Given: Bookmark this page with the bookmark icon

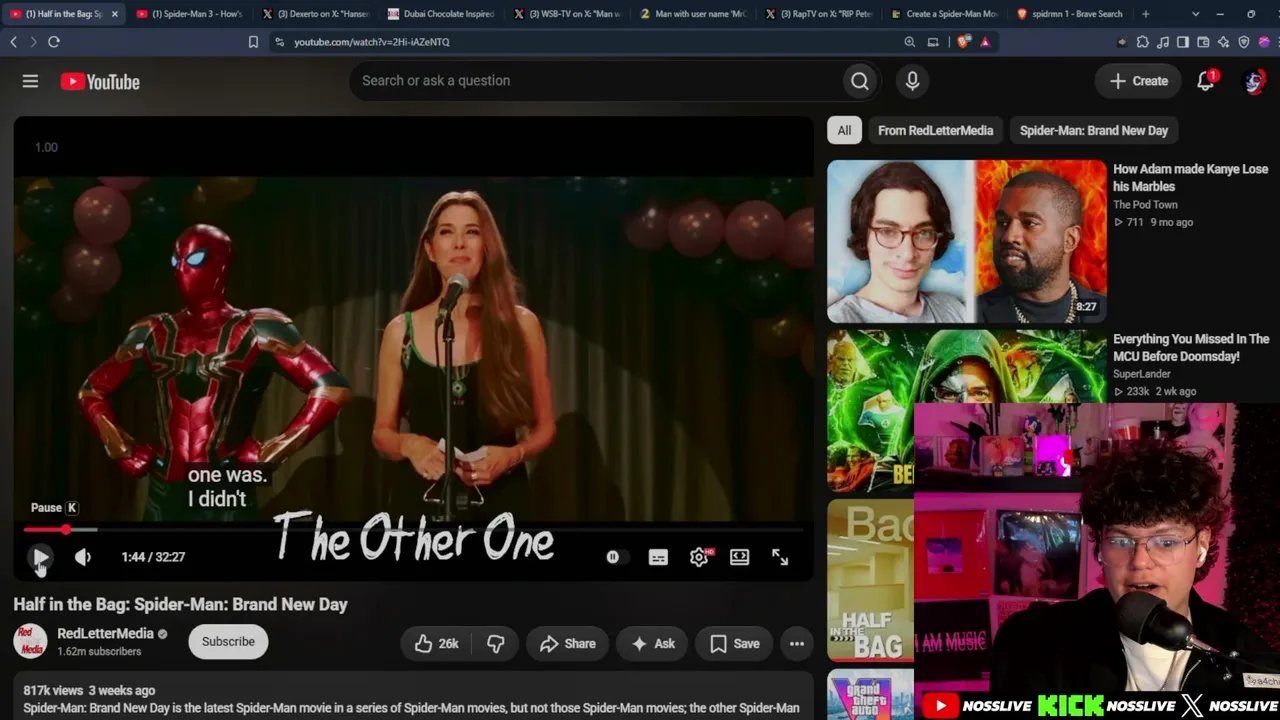Looking at the screenshot, I should (253, 42).
